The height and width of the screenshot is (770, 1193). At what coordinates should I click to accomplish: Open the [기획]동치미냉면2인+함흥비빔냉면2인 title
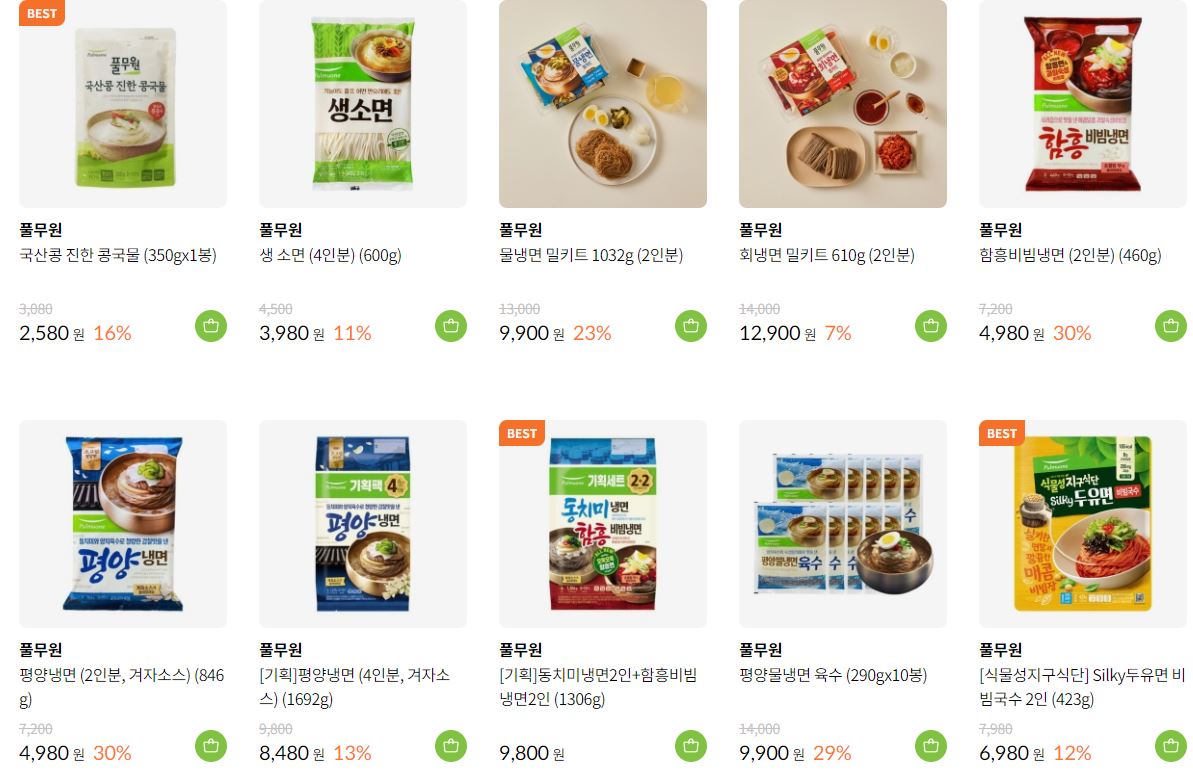point(598,687)
